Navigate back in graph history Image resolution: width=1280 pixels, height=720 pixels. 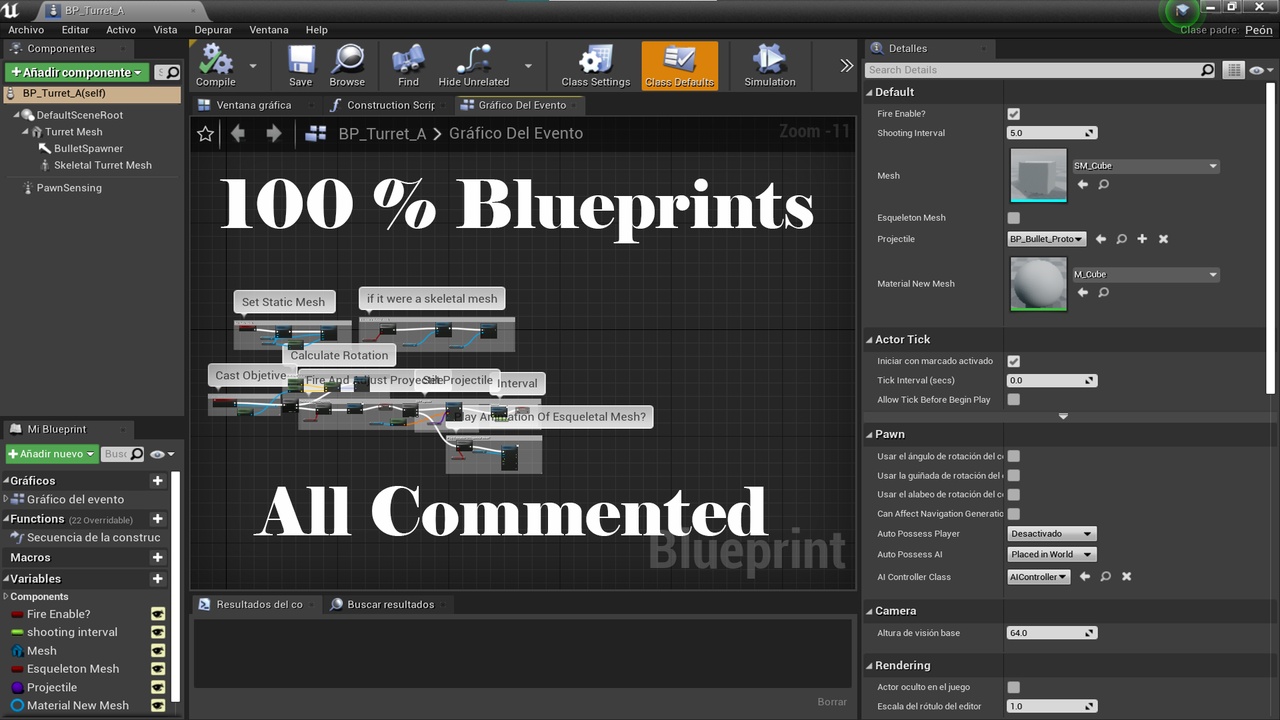click(x=238, y=133)
